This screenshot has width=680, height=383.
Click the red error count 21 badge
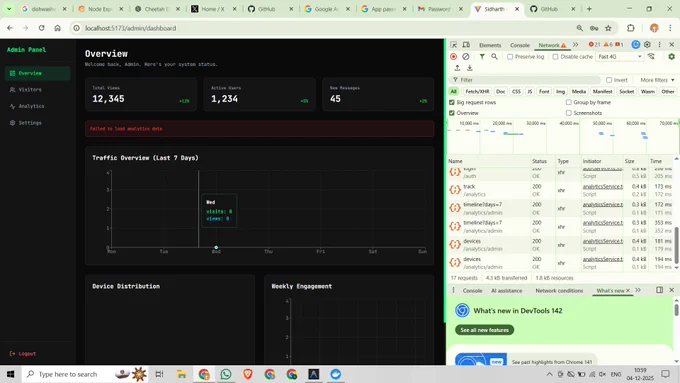(595, 45)
